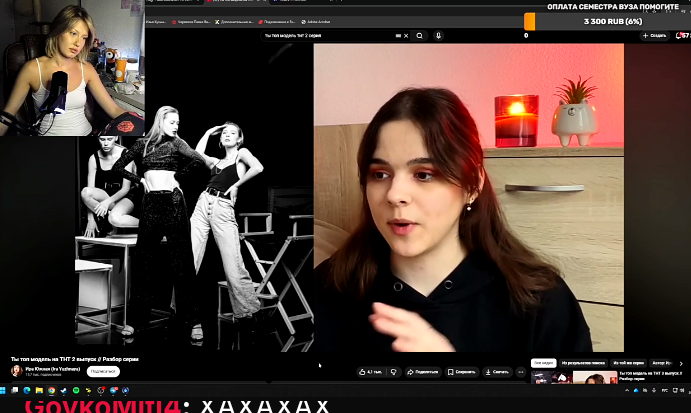Image resolution: width=691 pixels, height=413 pixels.
Task: Open the Ira Yuzhnaya channel avatar
Action: [x=17, y=371]
